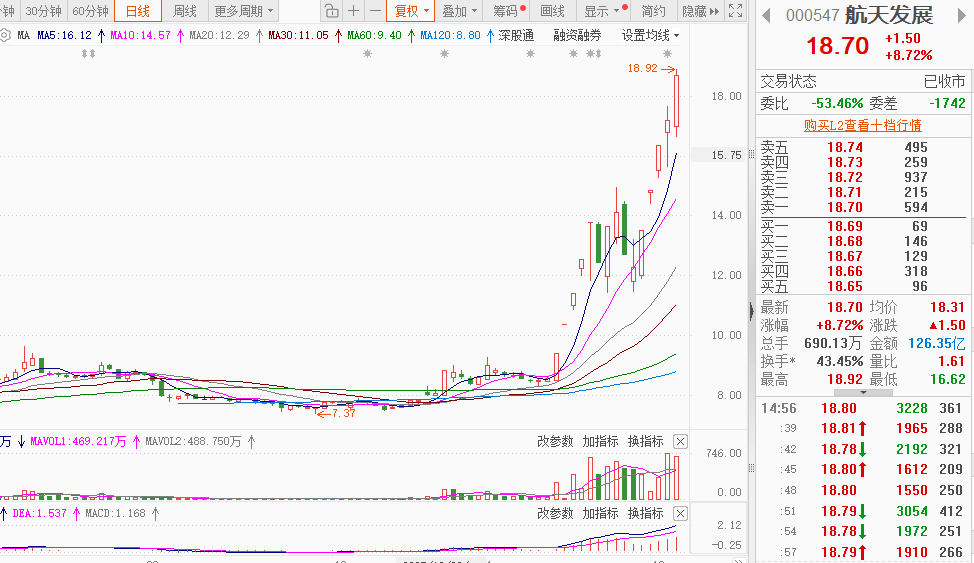The width and height of the screenshot is (974, 563).
Task: Click the side panel collapse handle
Action: (x=752, y=310)
